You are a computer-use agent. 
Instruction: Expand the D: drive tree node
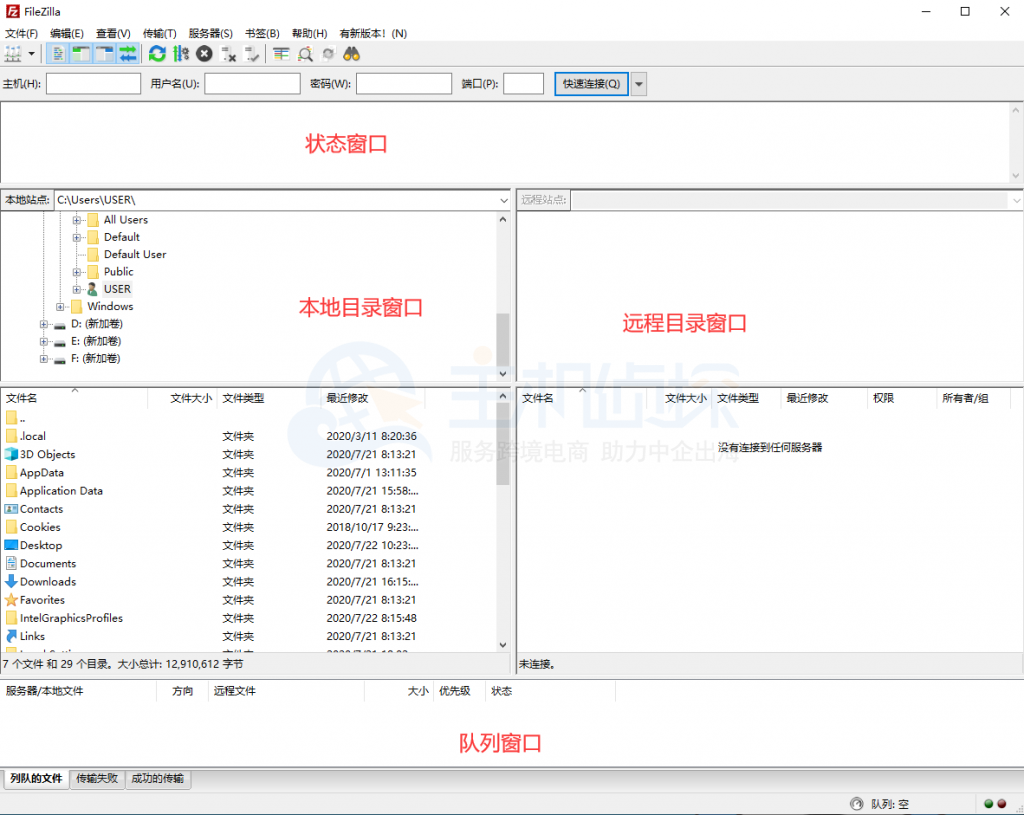[x=43, y=324]
